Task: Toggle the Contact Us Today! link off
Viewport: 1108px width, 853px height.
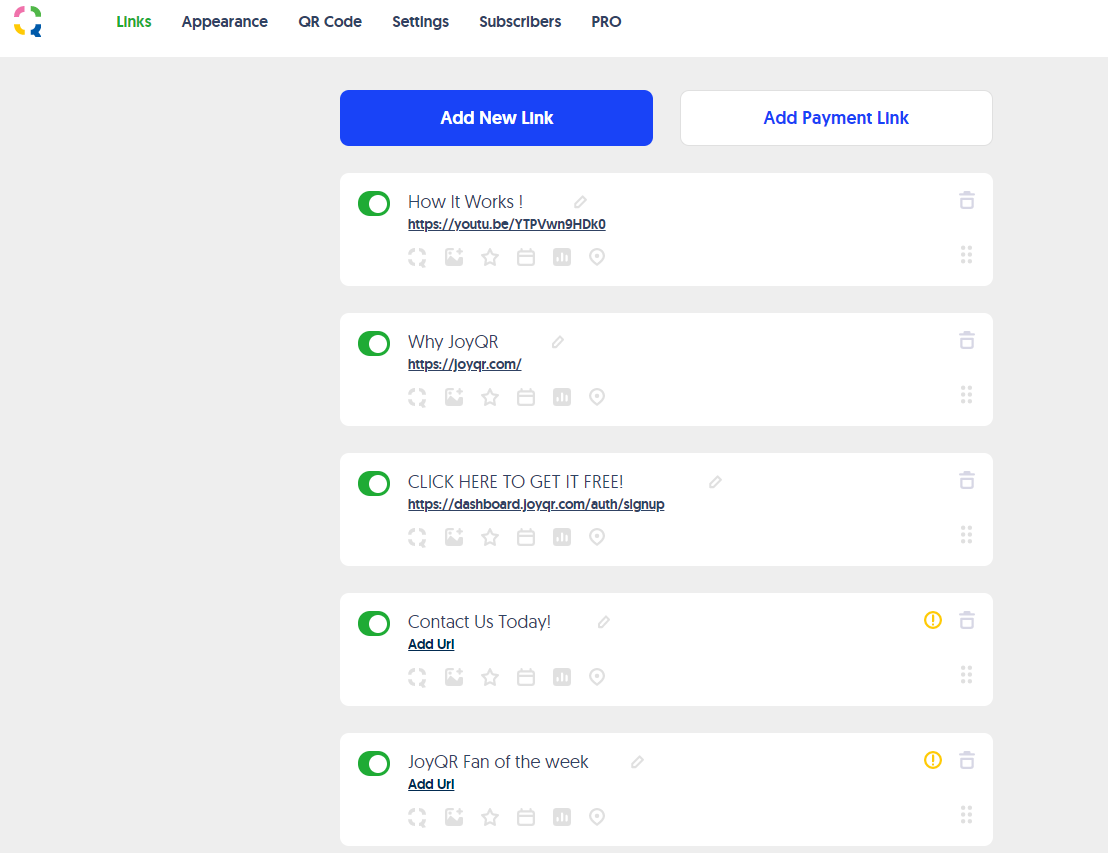Action: (374, 623)
